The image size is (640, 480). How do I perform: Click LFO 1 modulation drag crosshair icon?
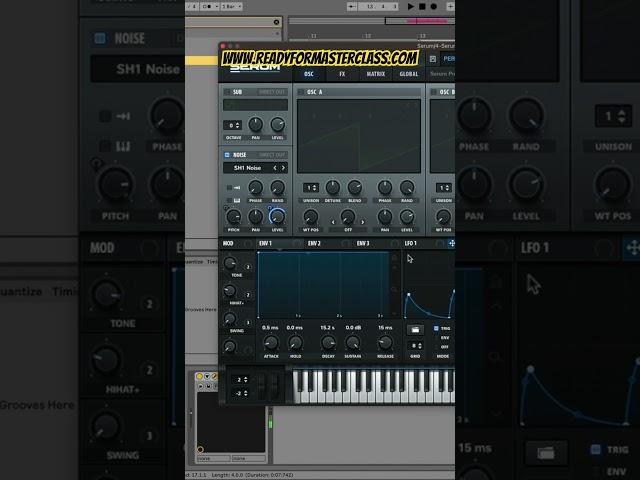pos(451,243)
